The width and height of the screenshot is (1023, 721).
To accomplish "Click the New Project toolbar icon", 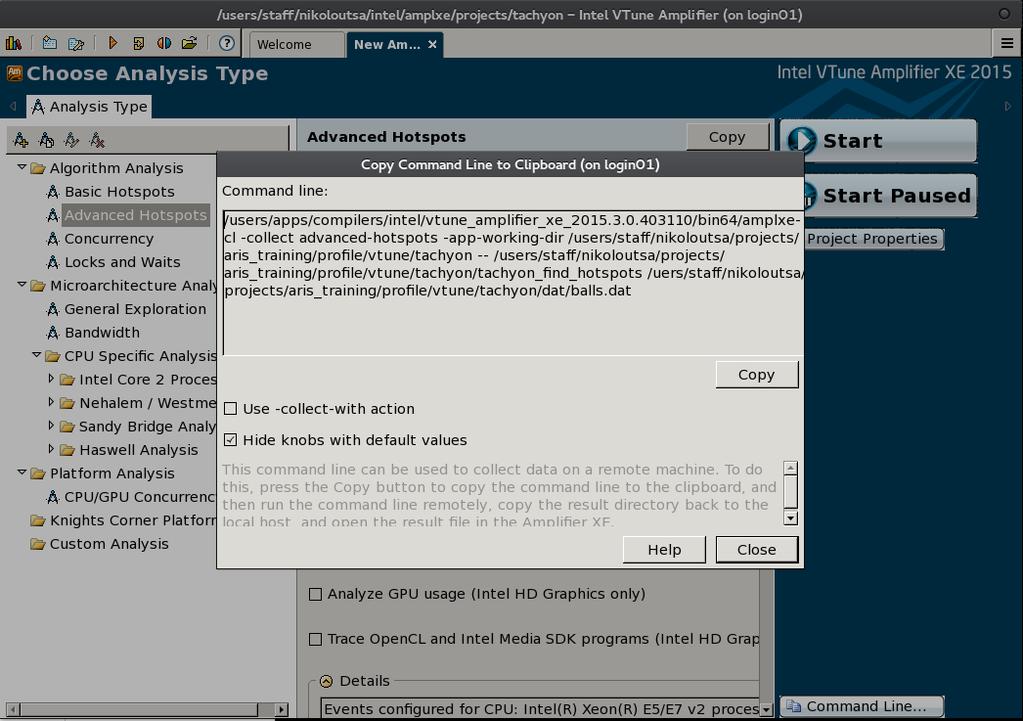I will [x=49, y=44].
